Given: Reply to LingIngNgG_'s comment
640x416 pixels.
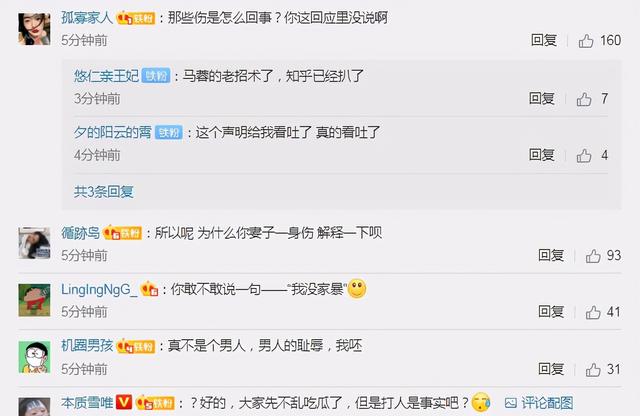Looking at the screenshot, I should [x=551, y=312].
